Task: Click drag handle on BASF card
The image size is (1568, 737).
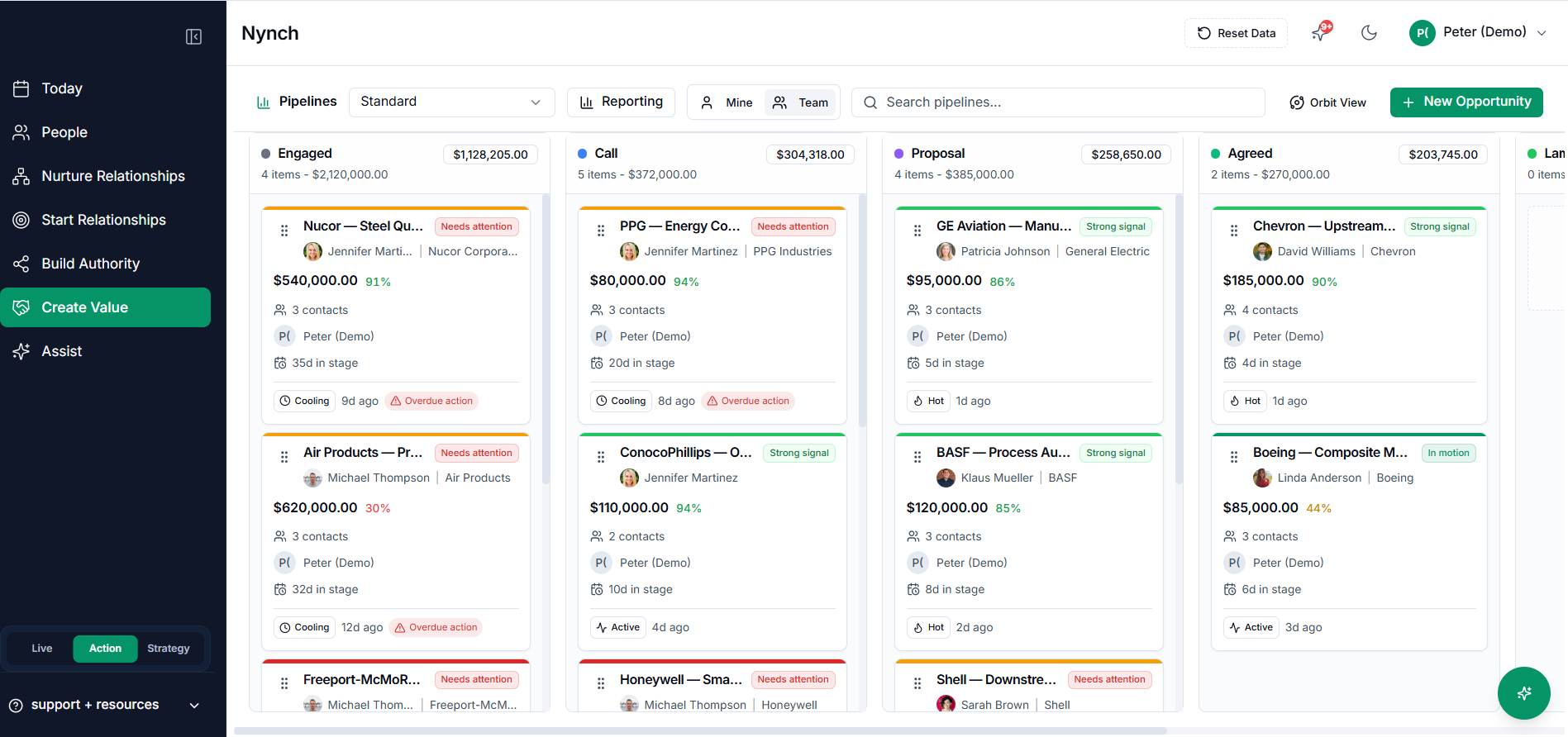Action: [x=917, y=457]
